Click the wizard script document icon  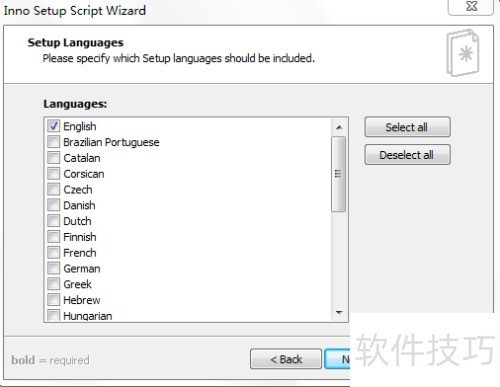tap(463, 53)
